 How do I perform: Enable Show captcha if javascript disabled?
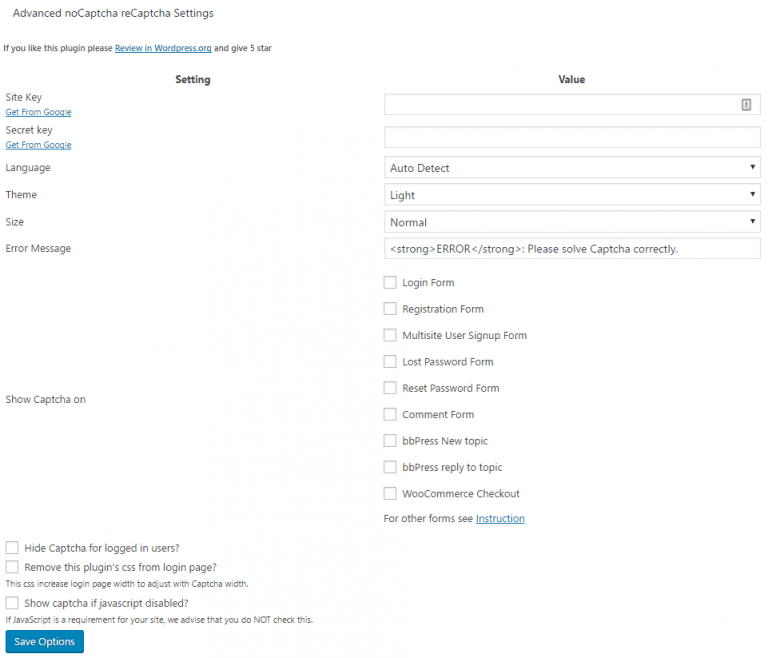[12, 603]
